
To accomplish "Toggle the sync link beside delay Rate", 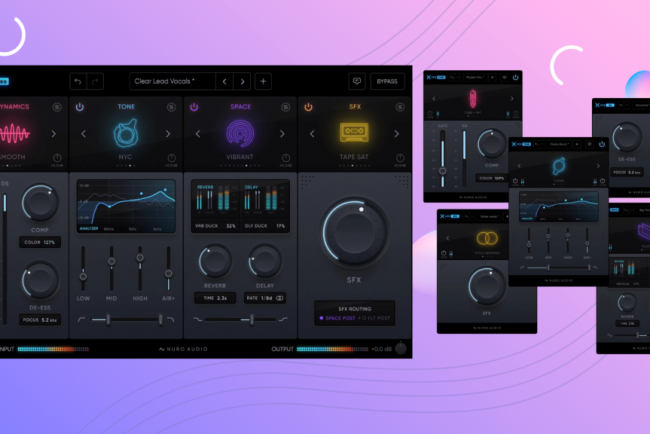I will point(280,298).
